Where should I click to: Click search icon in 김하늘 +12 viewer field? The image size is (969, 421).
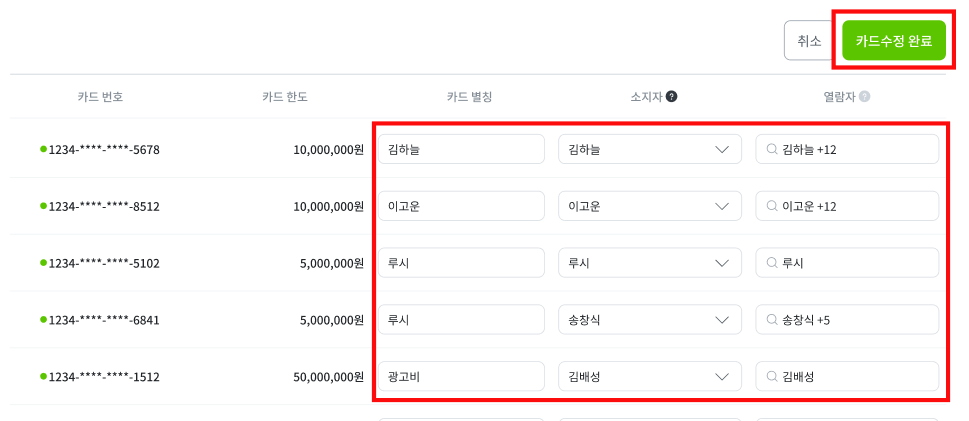pos(771,149)
